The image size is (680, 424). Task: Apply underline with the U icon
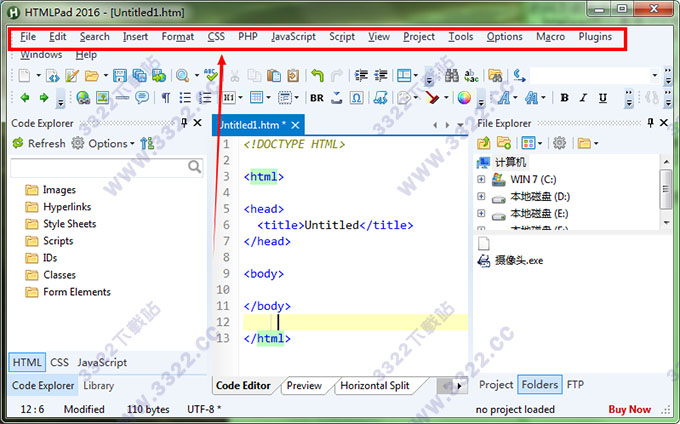(603, 98)
